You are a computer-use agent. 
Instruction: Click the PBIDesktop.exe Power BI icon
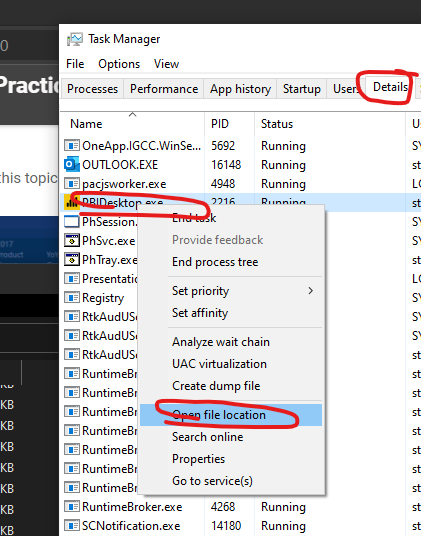pos(71,203)
